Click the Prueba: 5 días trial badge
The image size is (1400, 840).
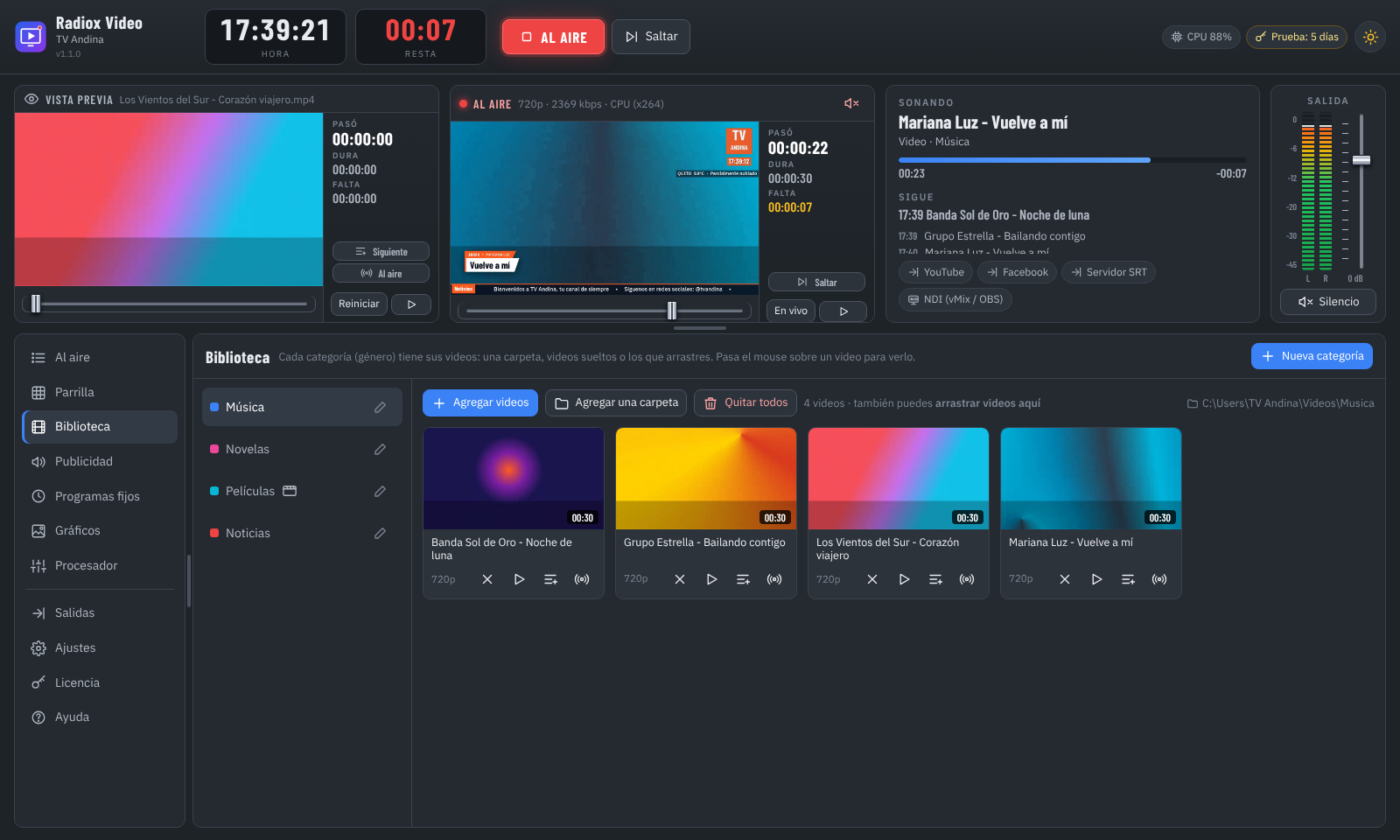pos(1297,37)
